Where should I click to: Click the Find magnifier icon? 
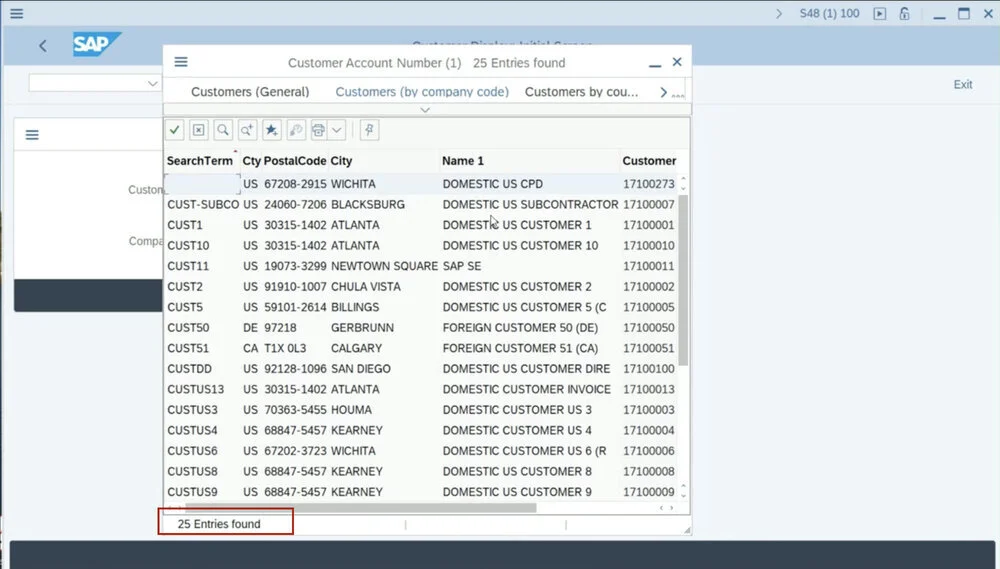pyautogui.click(x=223, y=130)
